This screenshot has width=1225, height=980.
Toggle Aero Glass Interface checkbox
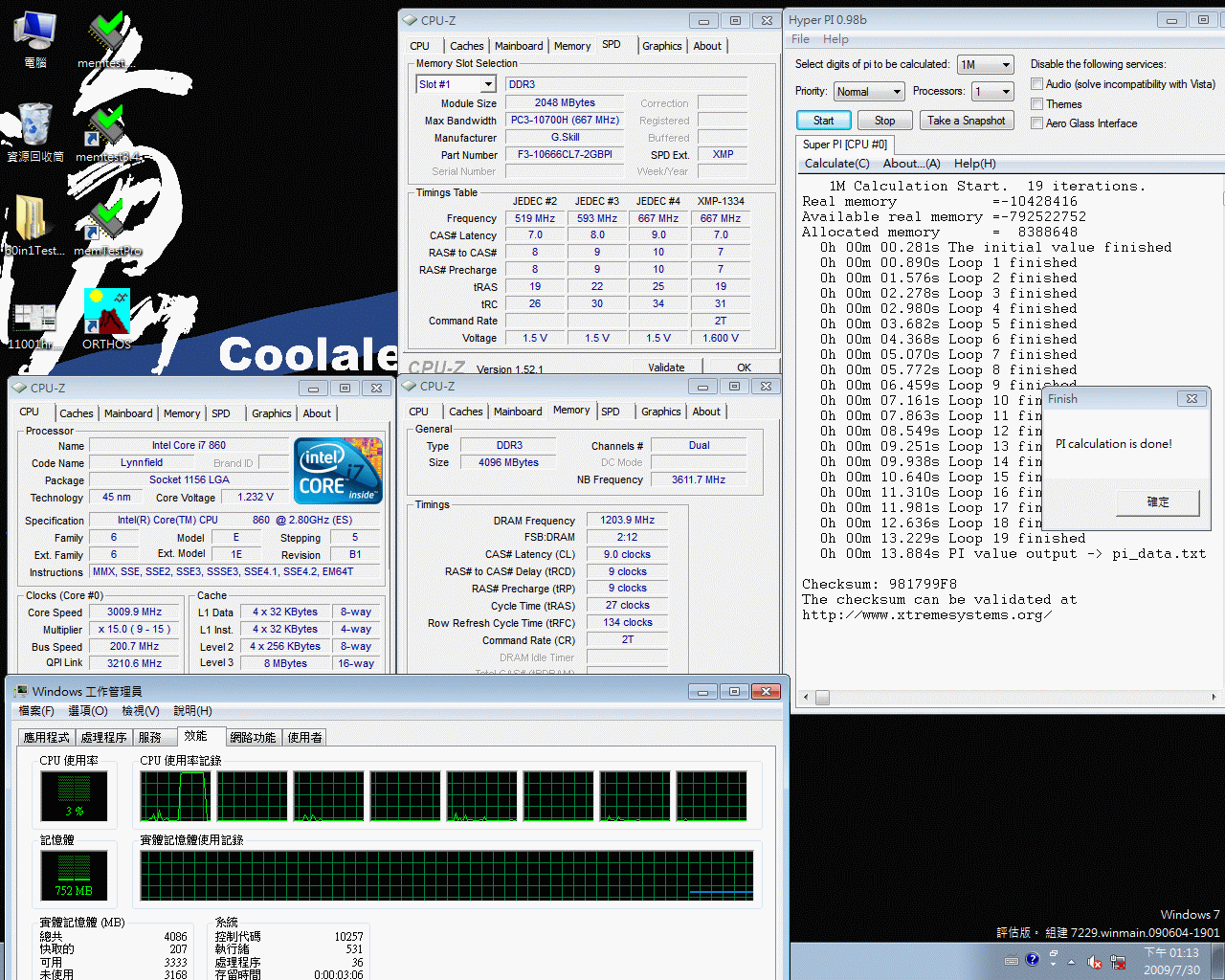[x=1036, y=122]
